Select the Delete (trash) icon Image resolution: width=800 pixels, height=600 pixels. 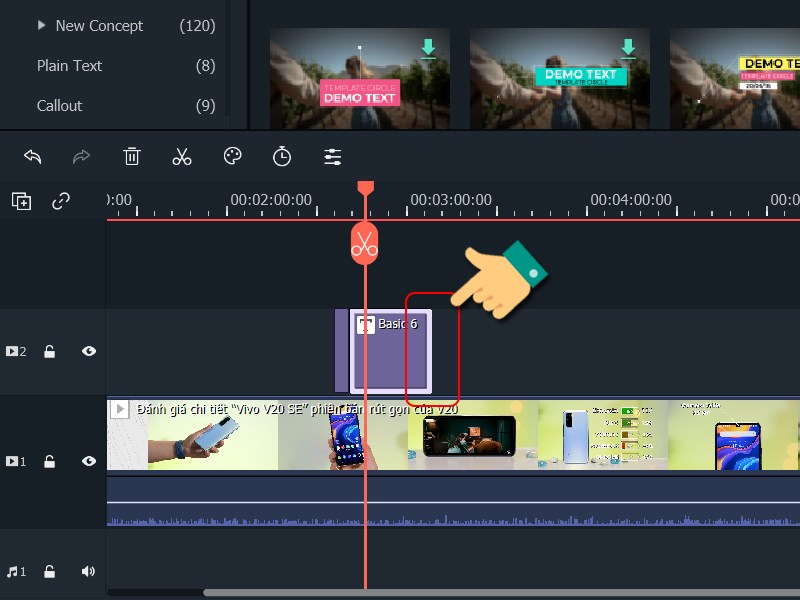point(131,157)
